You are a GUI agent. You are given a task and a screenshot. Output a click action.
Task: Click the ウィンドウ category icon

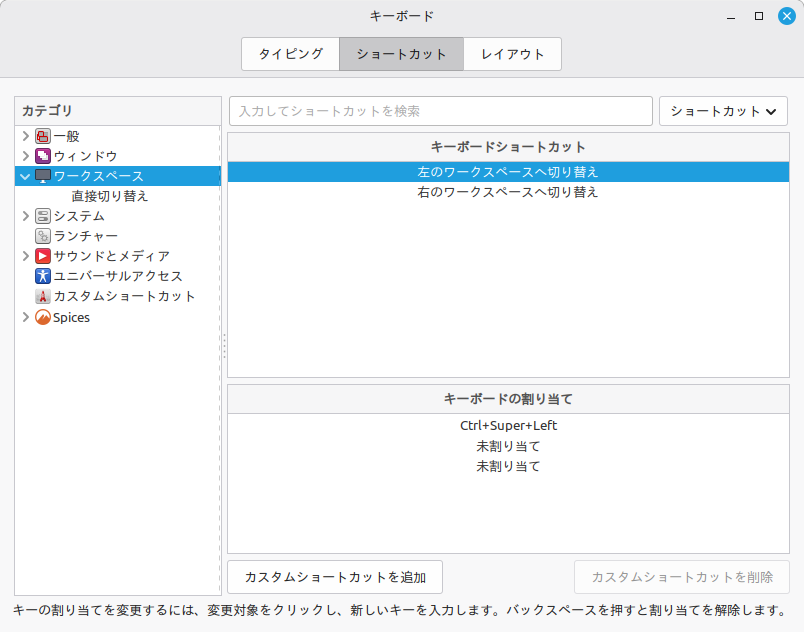[x=43, y=156]
